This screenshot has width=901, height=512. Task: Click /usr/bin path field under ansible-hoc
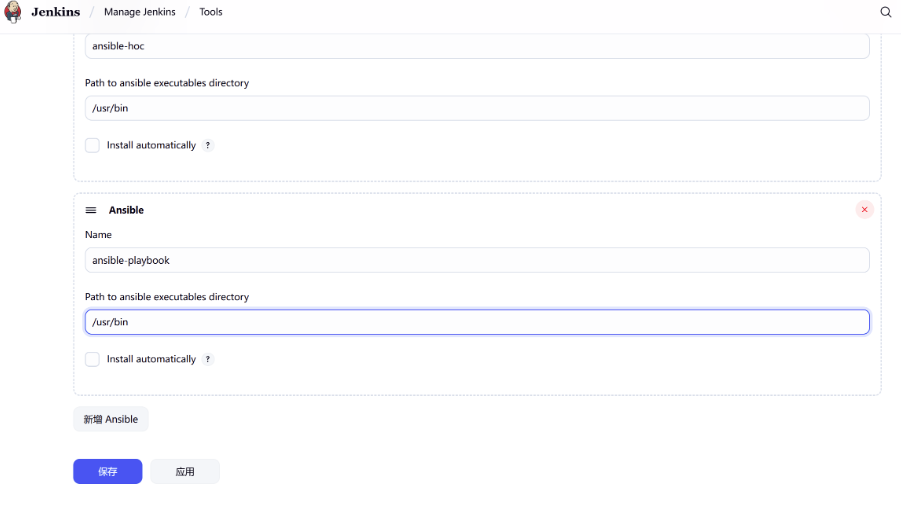(477, 108)
